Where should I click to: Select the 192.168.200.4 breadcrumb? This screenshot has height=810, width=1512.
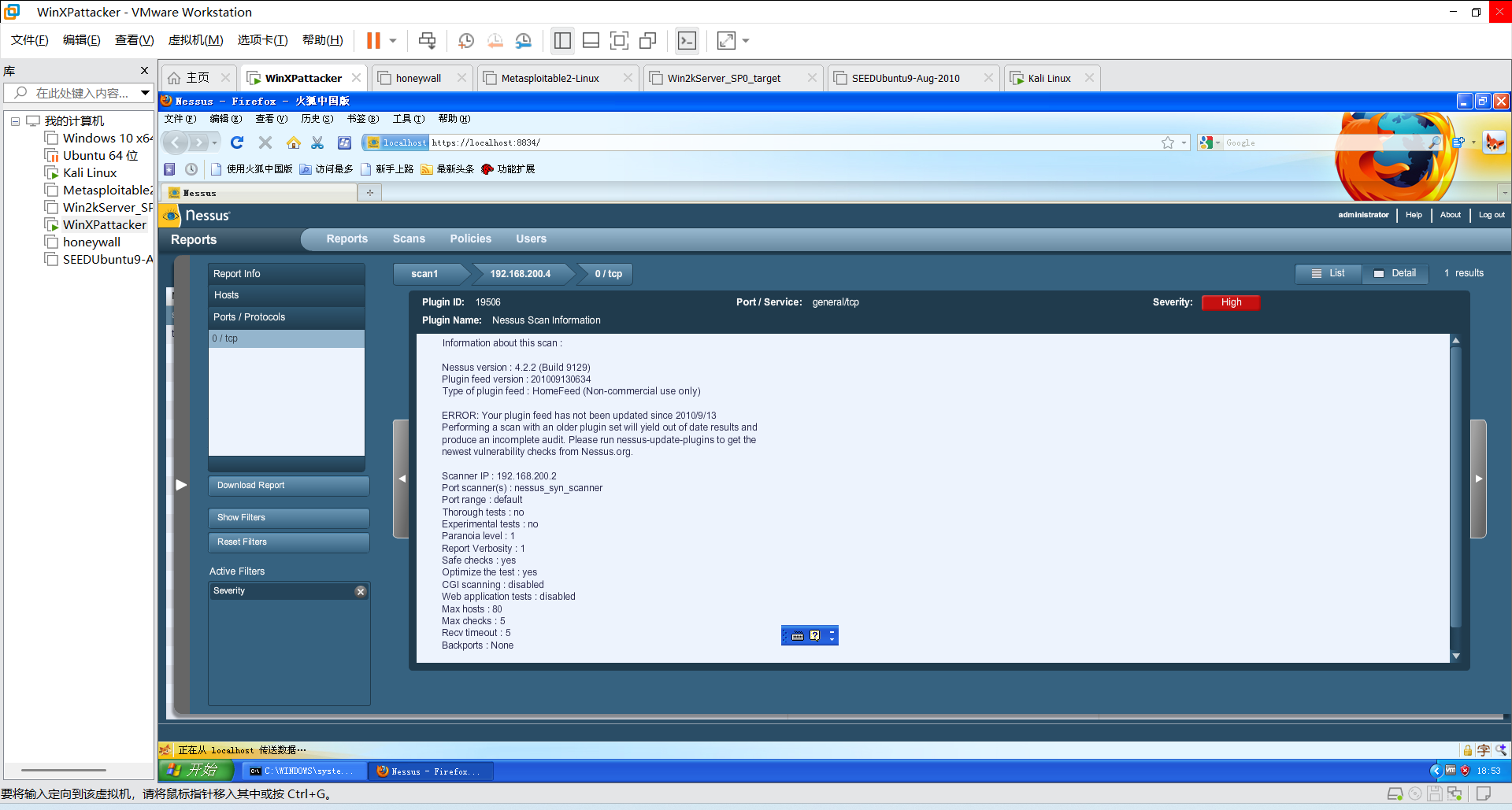[x=521, y=274]
